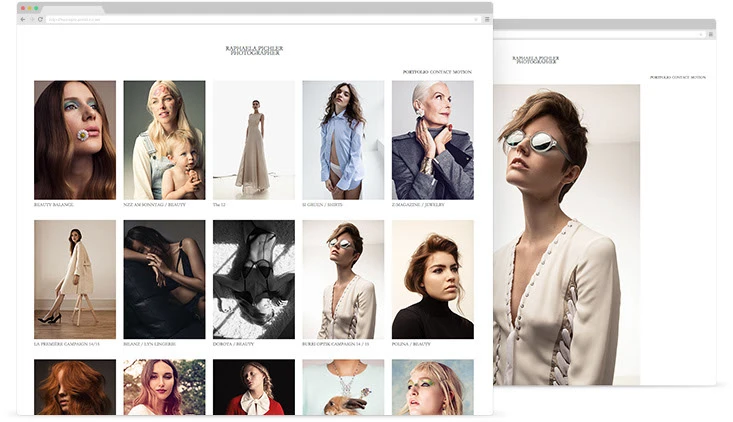
Task: Open the BEAUTY BALANCE thumbnail
Action: point(75,140)
